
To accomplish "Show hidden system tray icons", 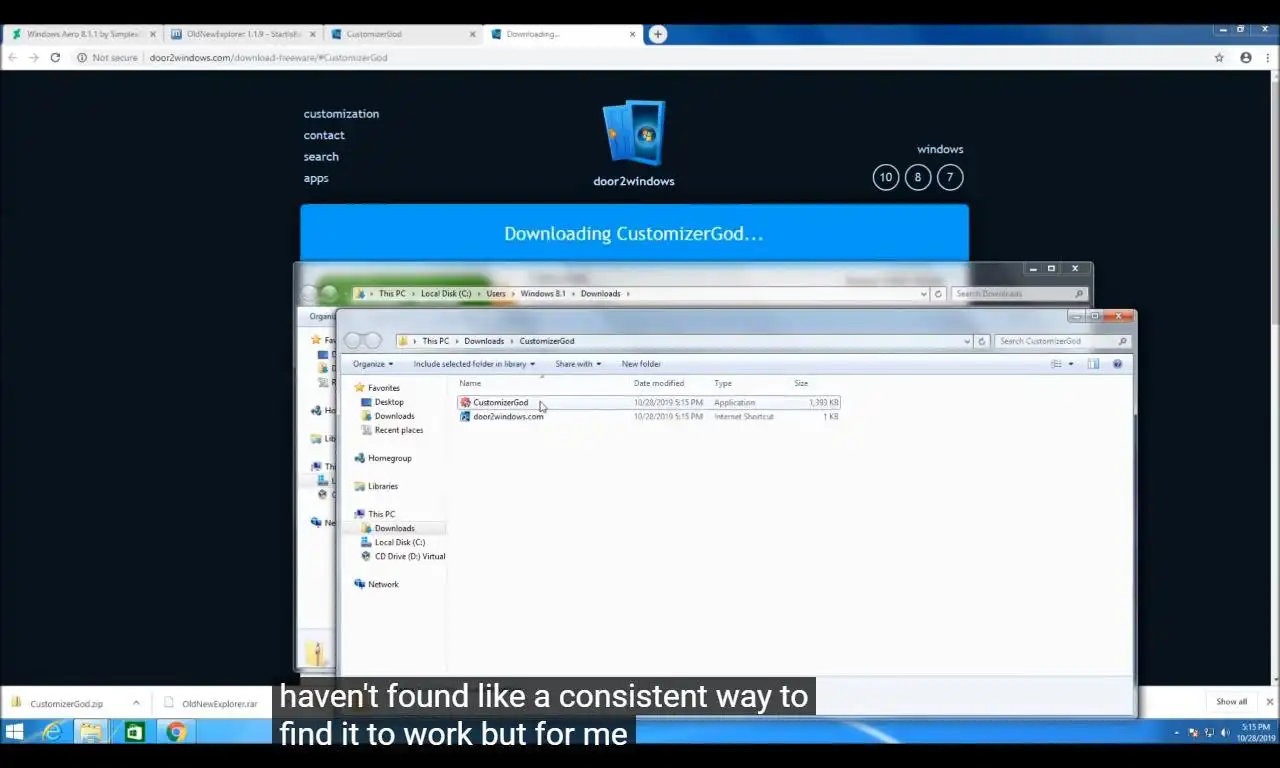I will (x=1176, y=733).
